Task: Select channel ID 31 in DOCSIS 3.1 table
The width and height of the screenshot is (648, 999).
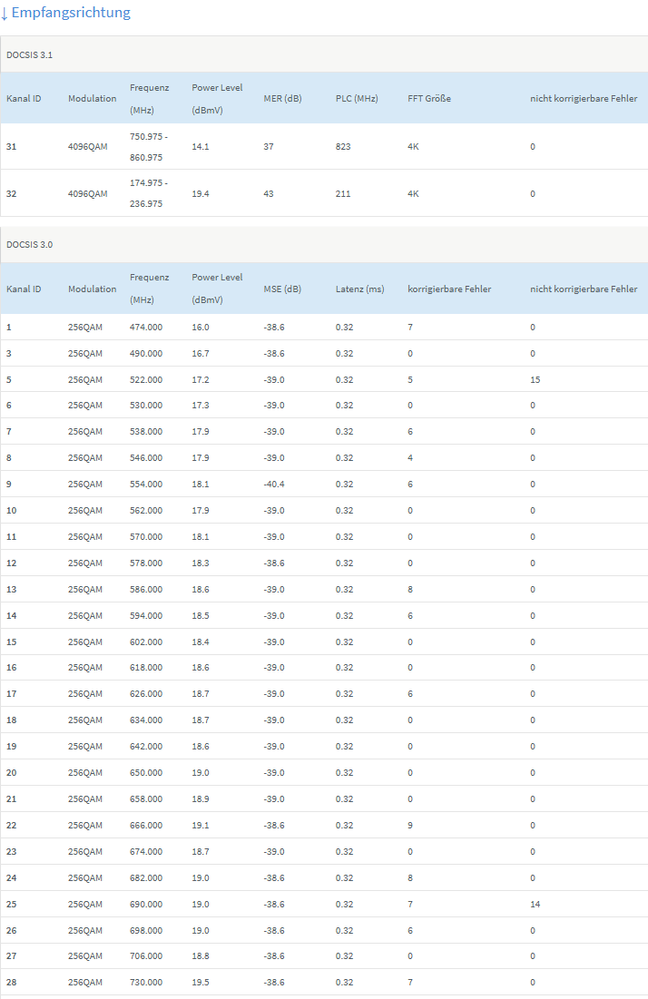Action: [x=11, y=147]
